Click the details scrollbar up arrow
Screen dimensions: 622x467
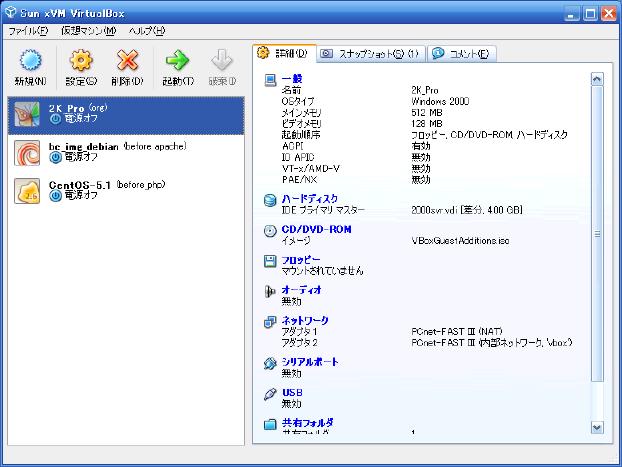(597, 79)
